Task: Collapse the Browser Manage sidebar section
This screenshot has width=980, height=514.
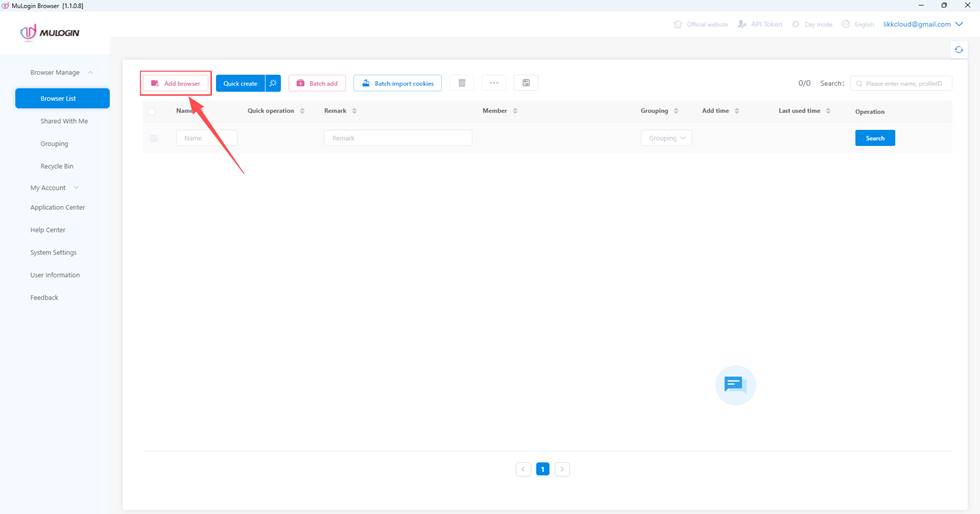Action: pyautogui.click(x=62, y=73)
